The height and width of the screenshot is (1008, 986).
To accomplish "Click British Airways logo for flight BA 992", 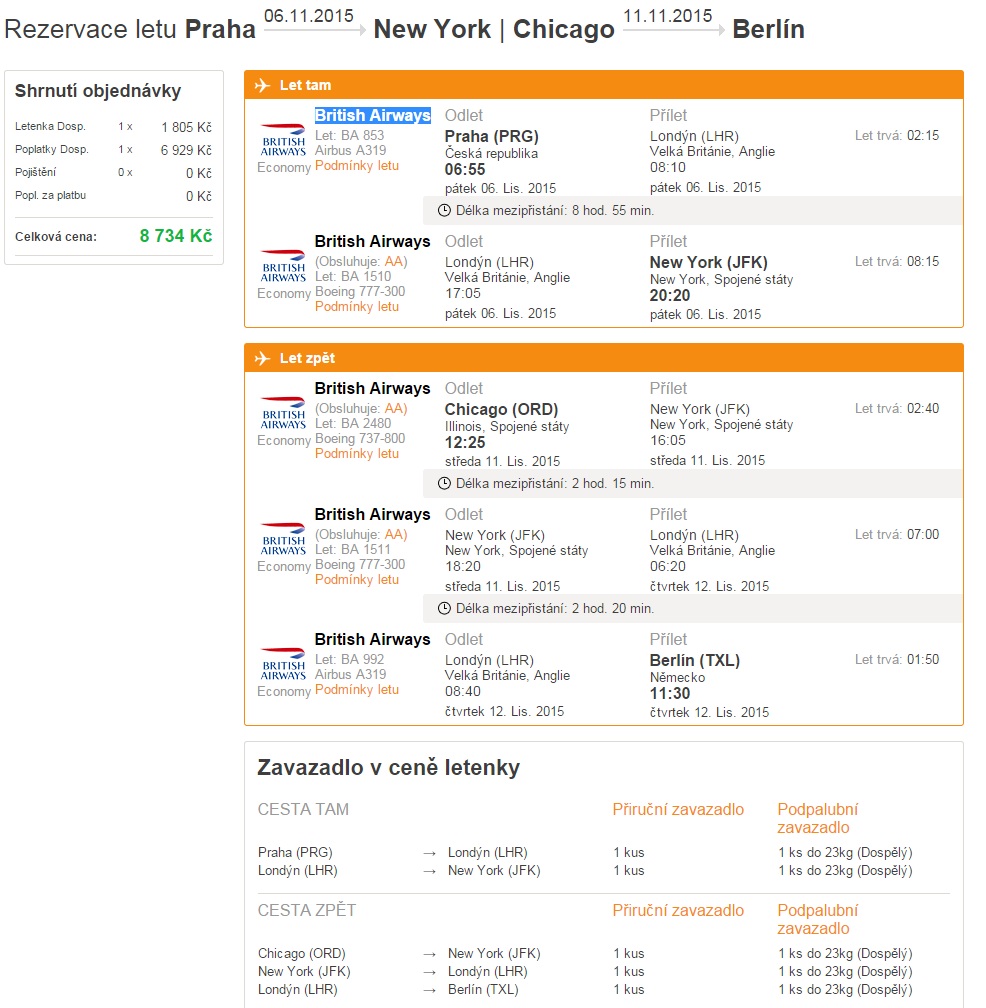I will [283, 664].
